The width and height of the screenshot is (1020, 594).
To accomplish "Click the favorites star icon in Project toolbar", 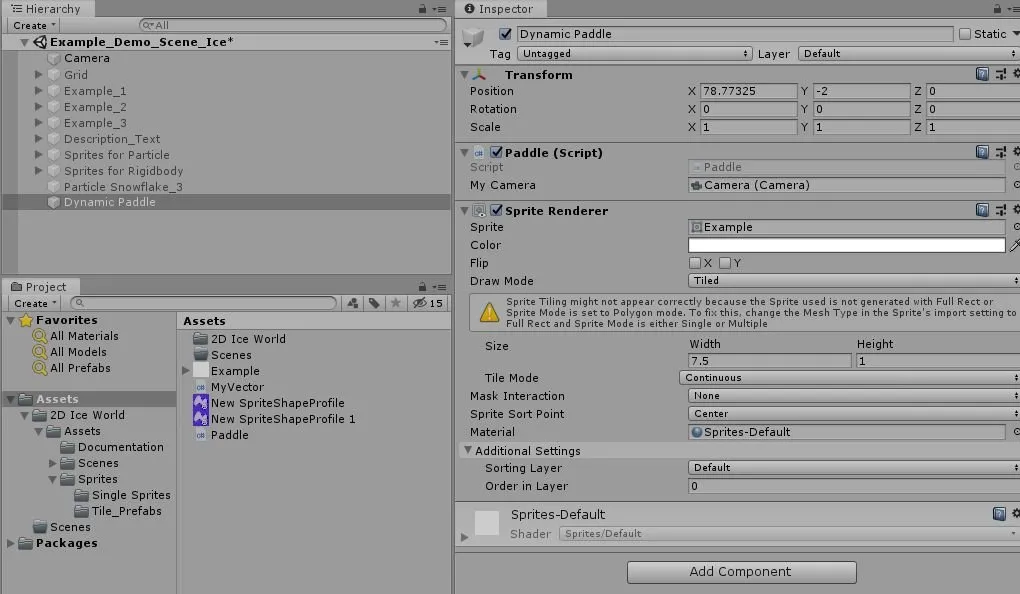I will (x=396, y=303).
